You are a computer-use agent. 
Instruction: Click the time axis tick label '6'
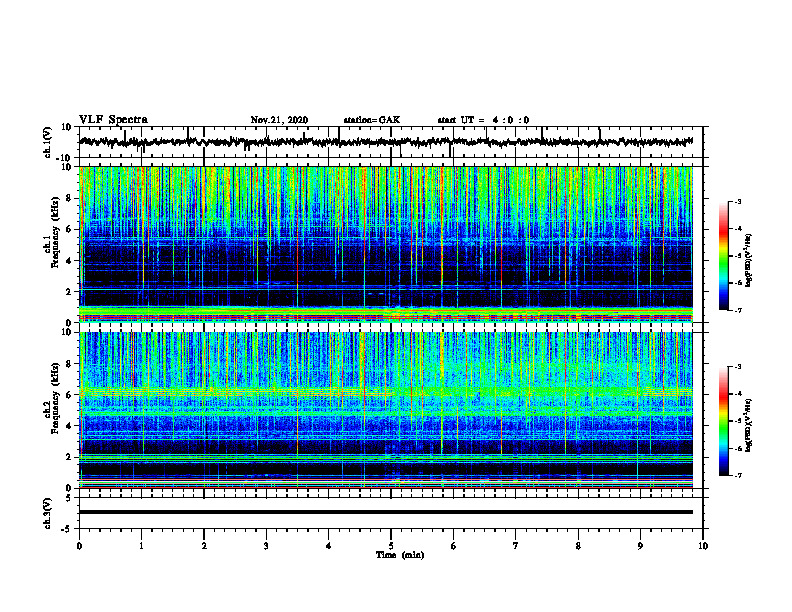click(x=454, y=546)
